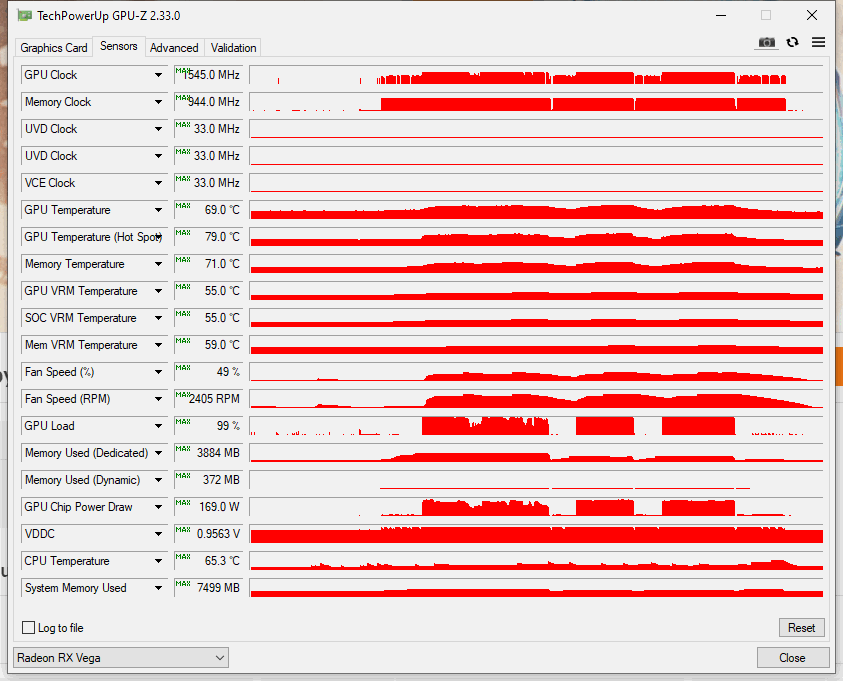Open the Memory Used (Dynamic) dropdown
This screenshot has height=681, width=843.
[x=158, y=480]
